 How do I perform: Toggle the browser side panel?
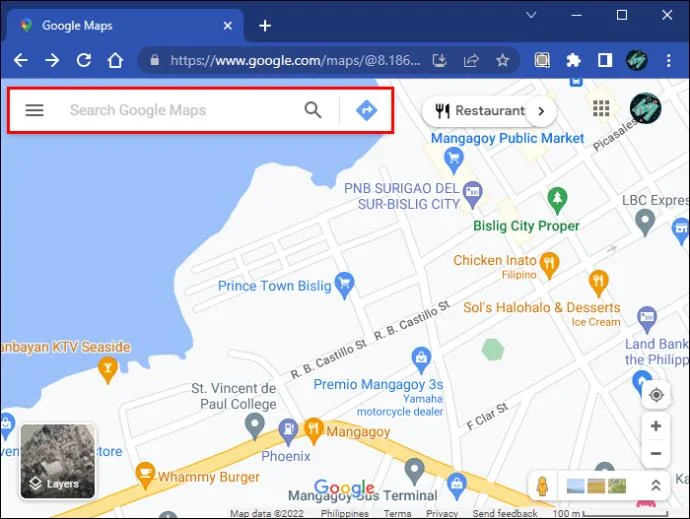[x=605, y=60]
